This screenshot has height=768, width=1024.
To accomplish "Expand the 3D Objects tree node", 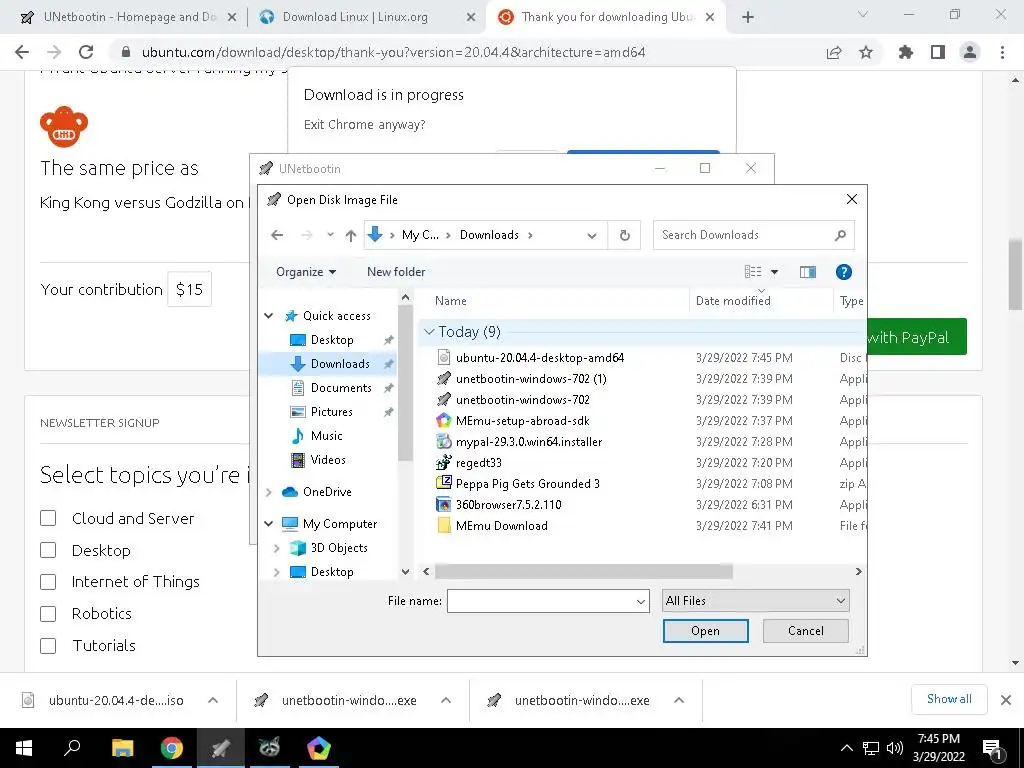I will (x=276, y=548).
